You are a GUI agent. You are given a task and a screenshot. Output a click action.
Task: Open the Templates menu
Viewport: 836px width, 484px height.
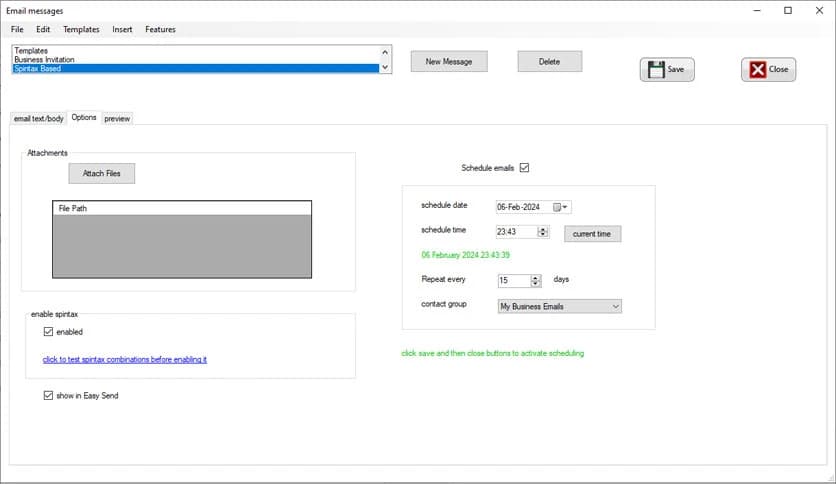(81, 29)
